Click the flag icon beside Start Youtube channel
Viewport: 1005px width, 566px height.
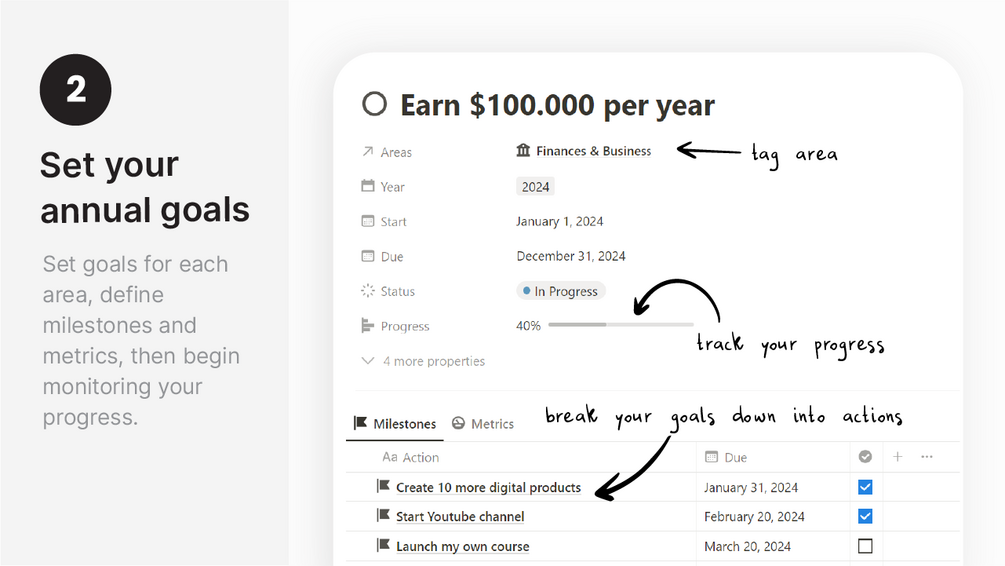pyautogui.click(x=383, y=515)
